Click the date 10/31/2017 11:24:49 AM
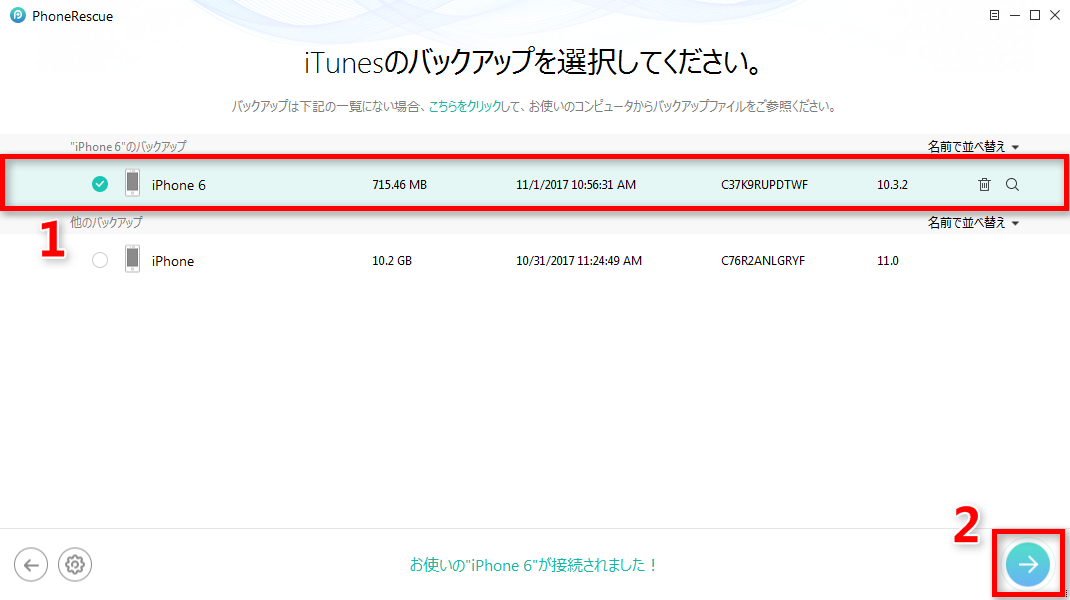1070x600 pixels. coord(579,260)
